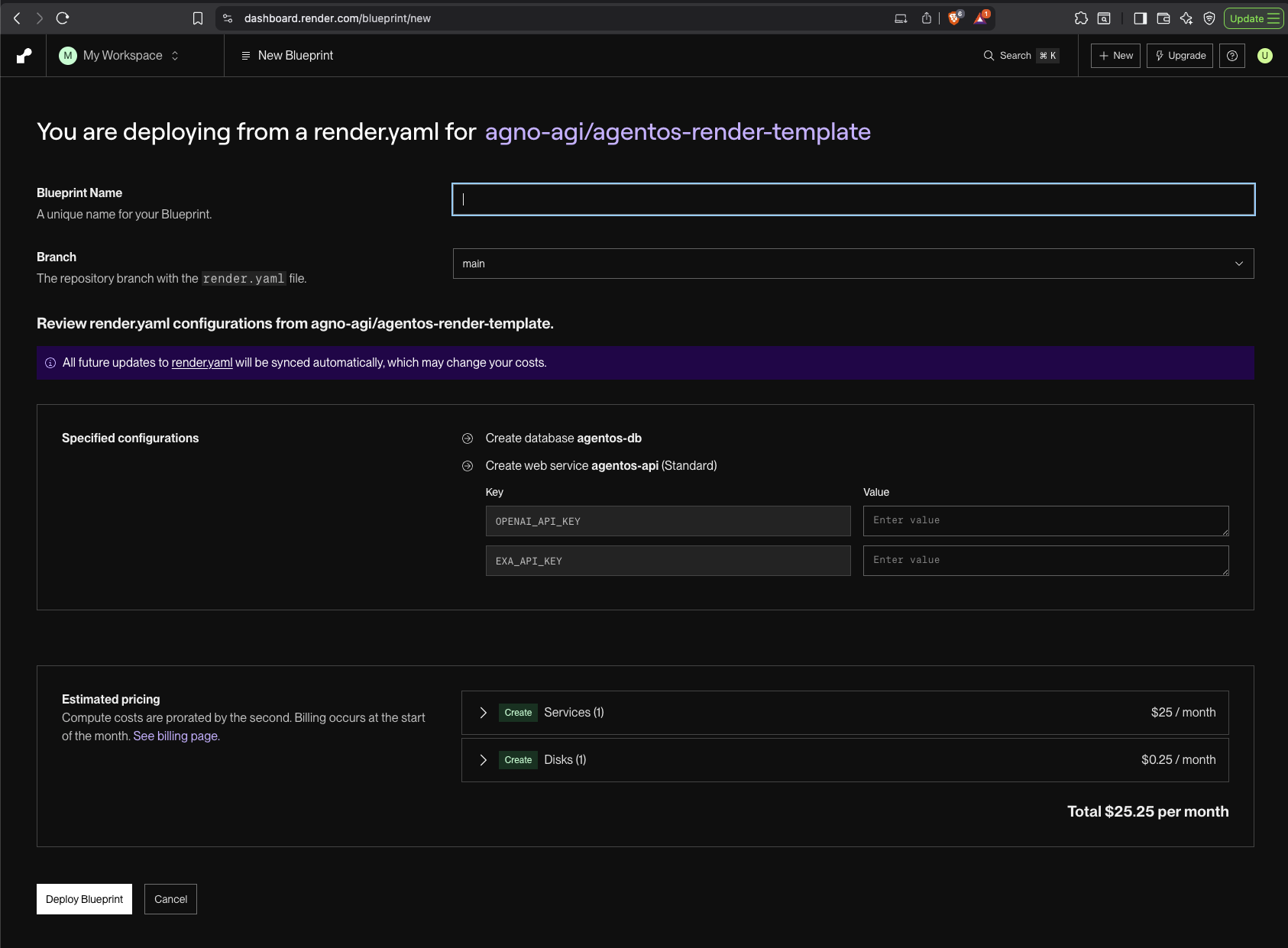Expand the Services (1) pricing row
Screen dimensions: 1288x948
(483, 712)
